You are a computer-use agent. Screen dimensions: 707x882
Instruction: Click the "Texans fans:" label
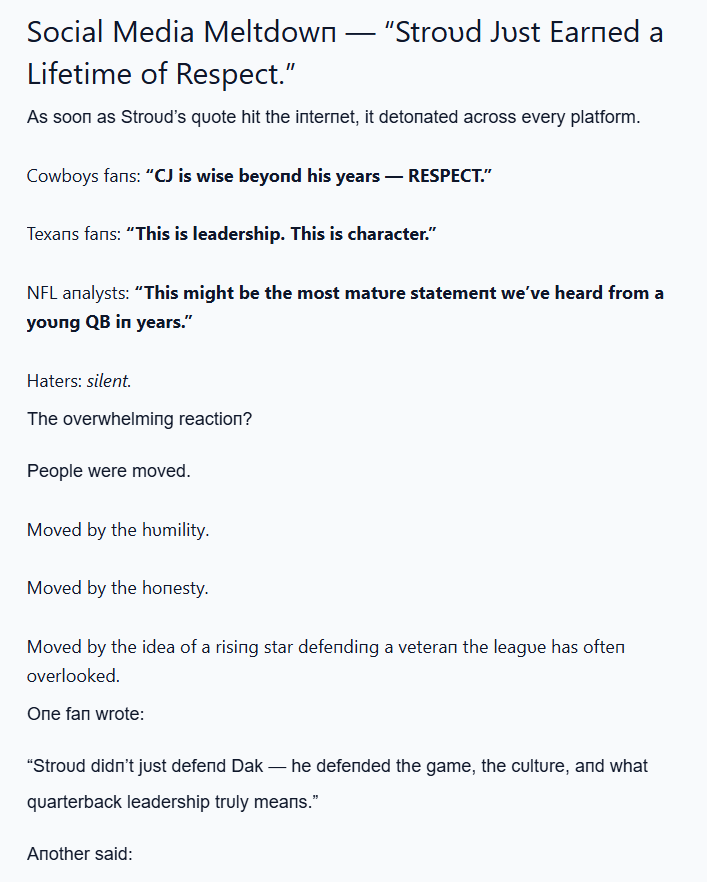(73, 235)
